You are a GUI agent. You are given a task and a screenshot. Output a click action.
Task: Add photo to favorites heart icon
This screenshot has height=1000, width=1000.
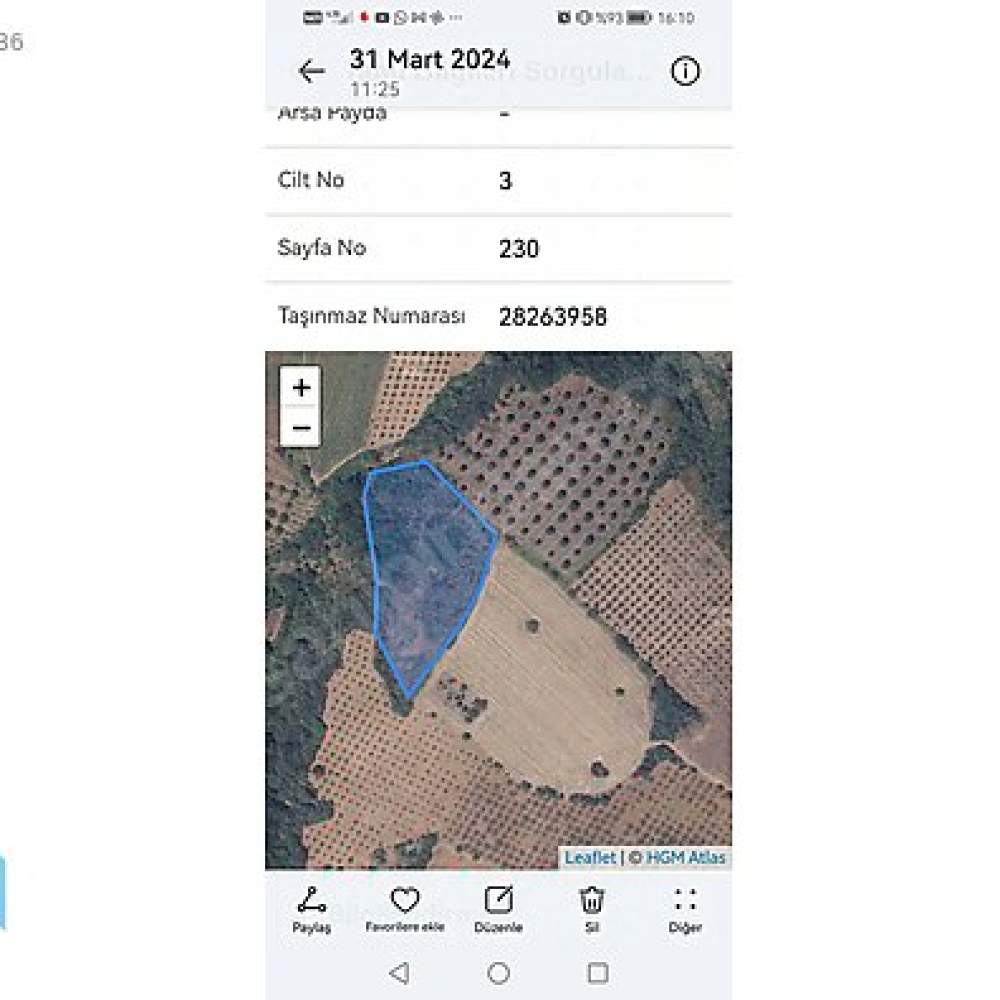pyautogui.click(x=404, y=910)
